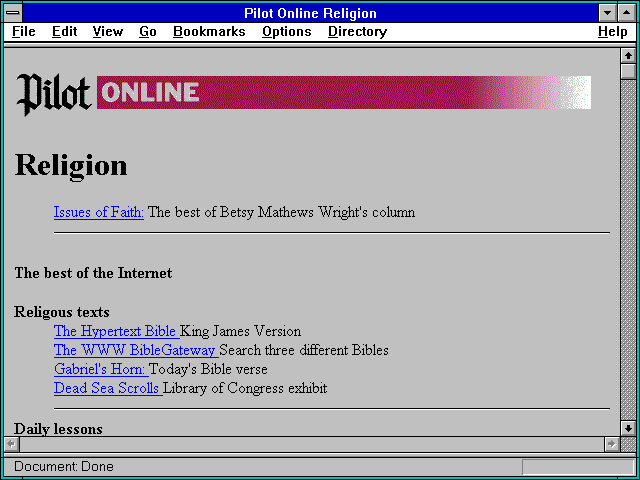Click 'King James Version' description text
The width and height of the screenshot is (640, 480).
[240, 331]
